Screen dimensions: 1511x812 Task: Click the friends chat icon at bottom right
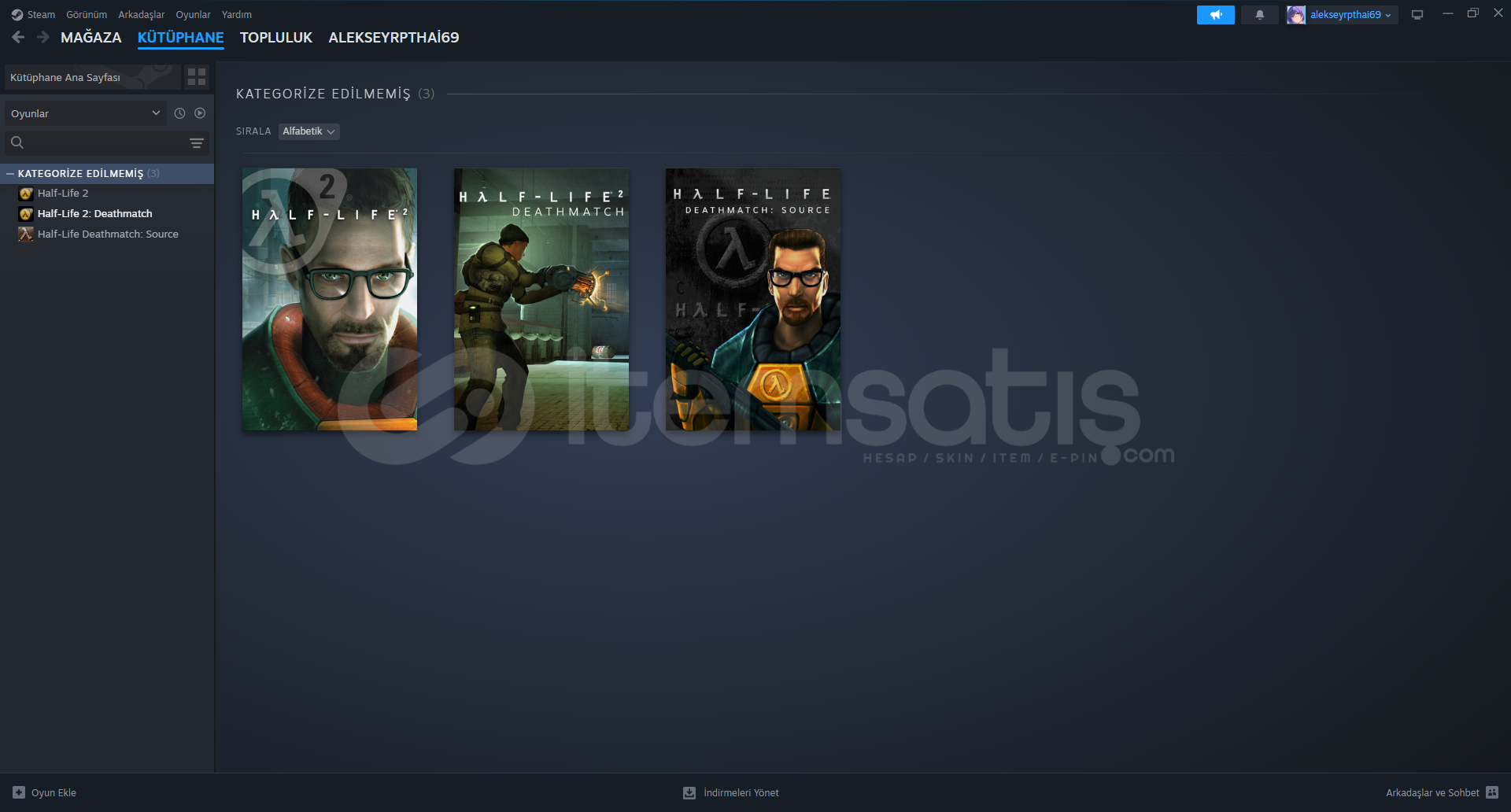pyautogui.click(x=1492, y=792)
